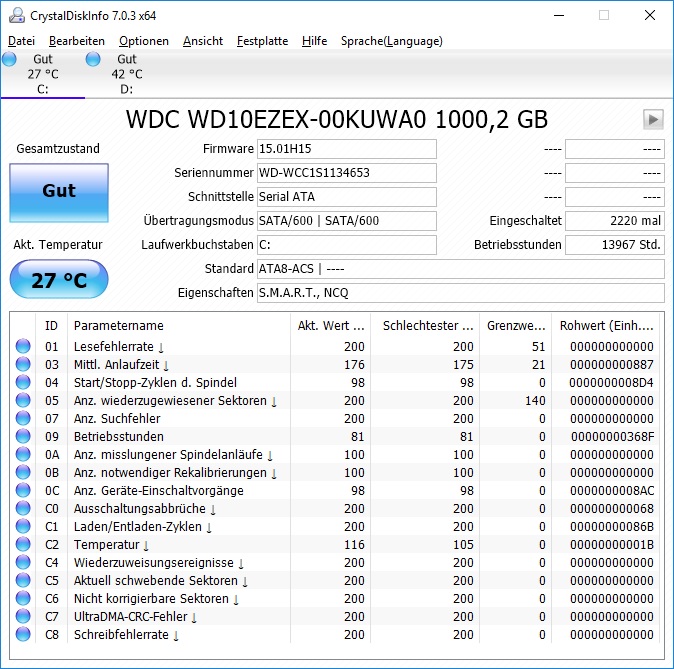Click the CrystalDiskInfo title bar icon

(17, 15)
